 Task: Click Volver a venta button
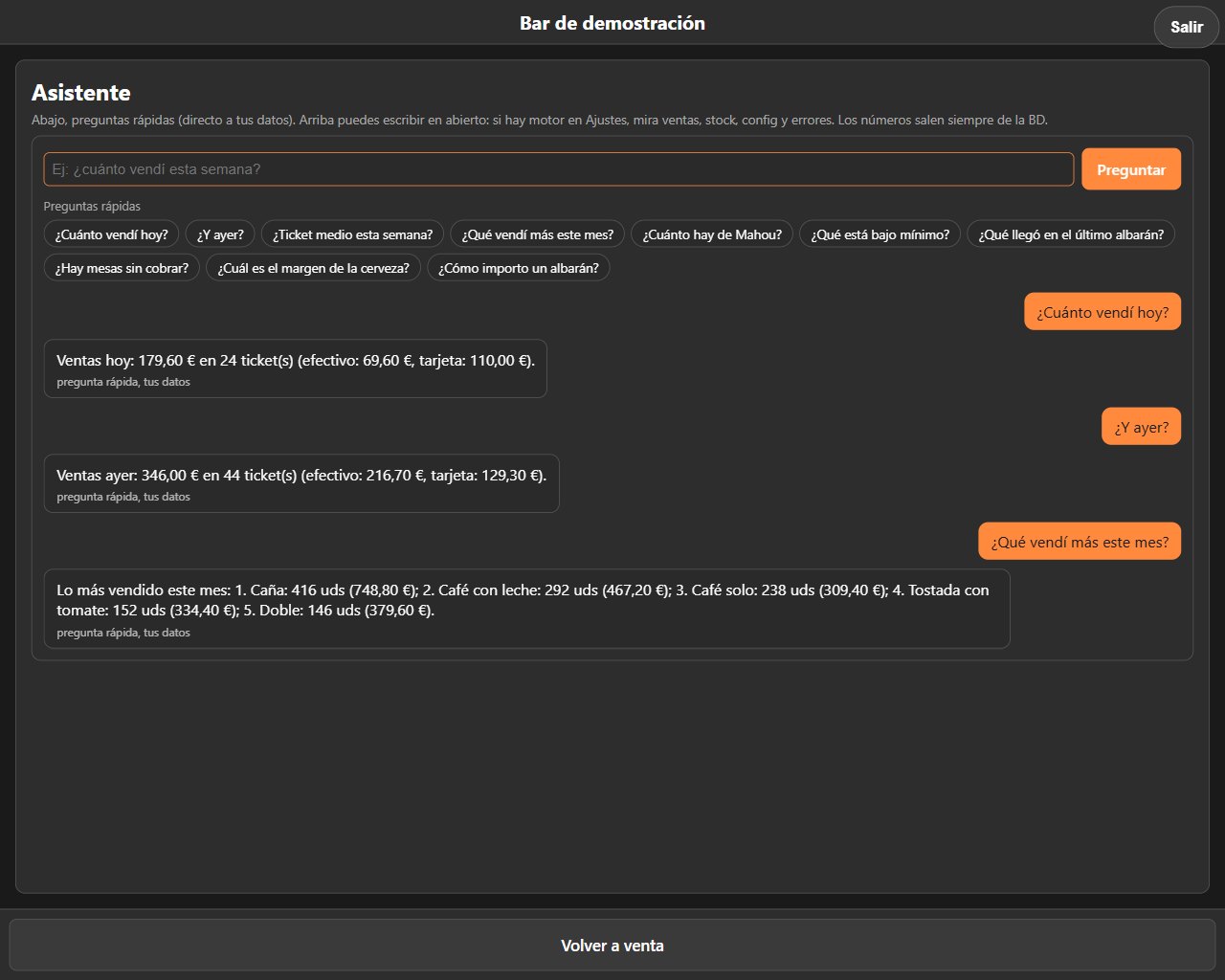tap(612, 946)
